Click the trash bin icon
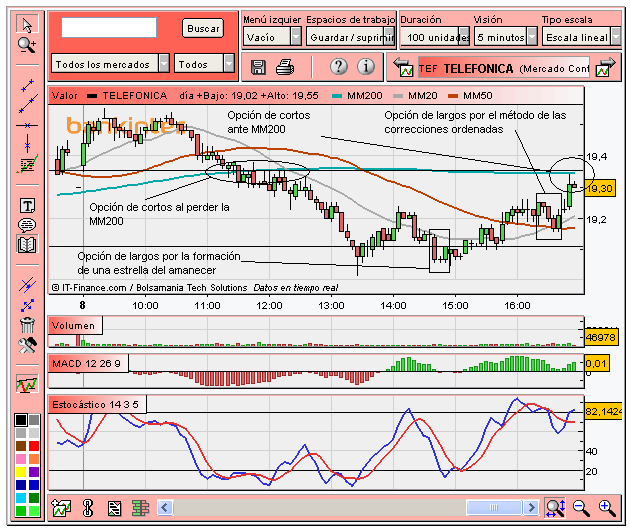The image size is (630, 532). point(27,325)
